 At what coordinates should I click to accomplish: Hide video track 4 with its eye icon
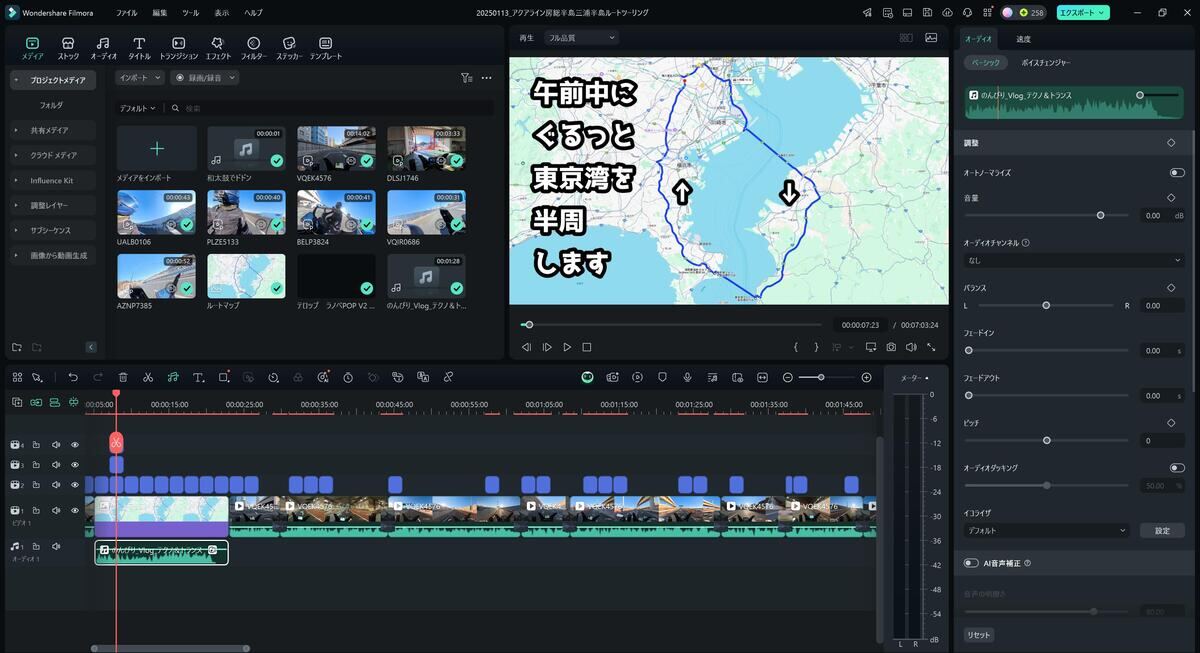(x=74, y=444)
